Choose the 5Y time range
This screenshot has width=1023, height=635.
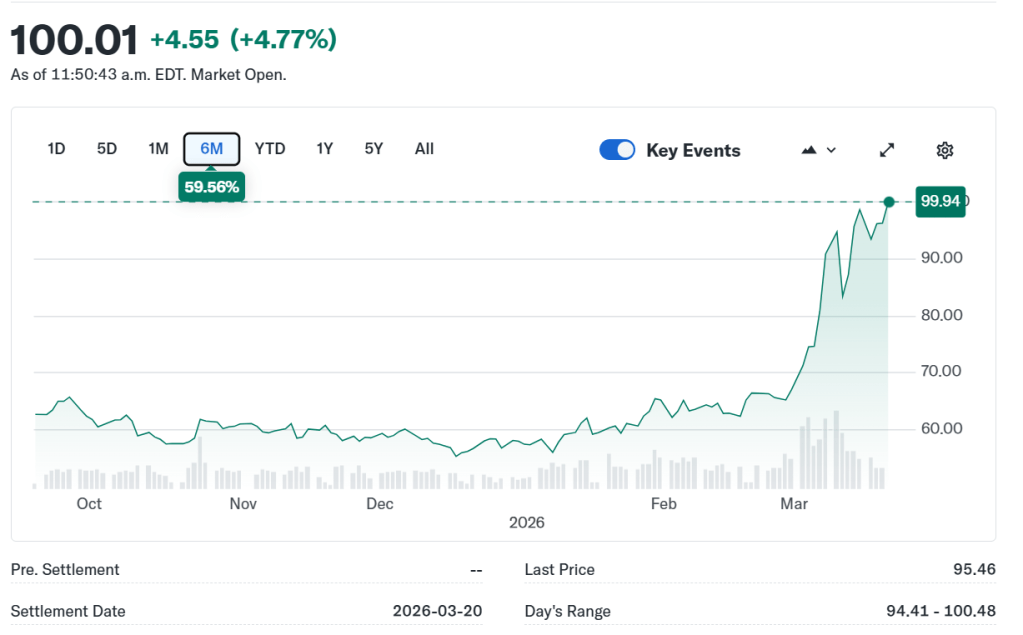[374, 149]
